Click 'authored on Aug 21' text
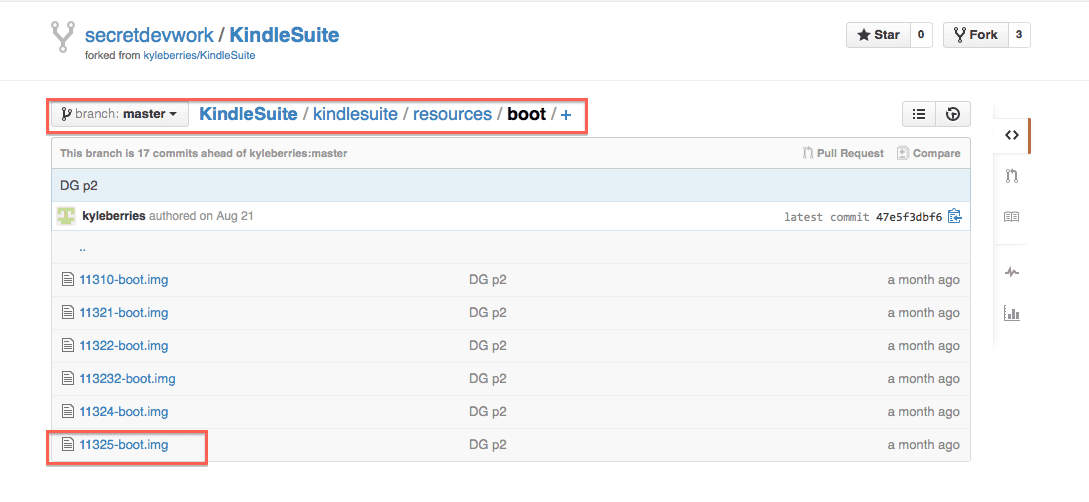The width and height of the screenshot is (1089, 502). point(201,216)
